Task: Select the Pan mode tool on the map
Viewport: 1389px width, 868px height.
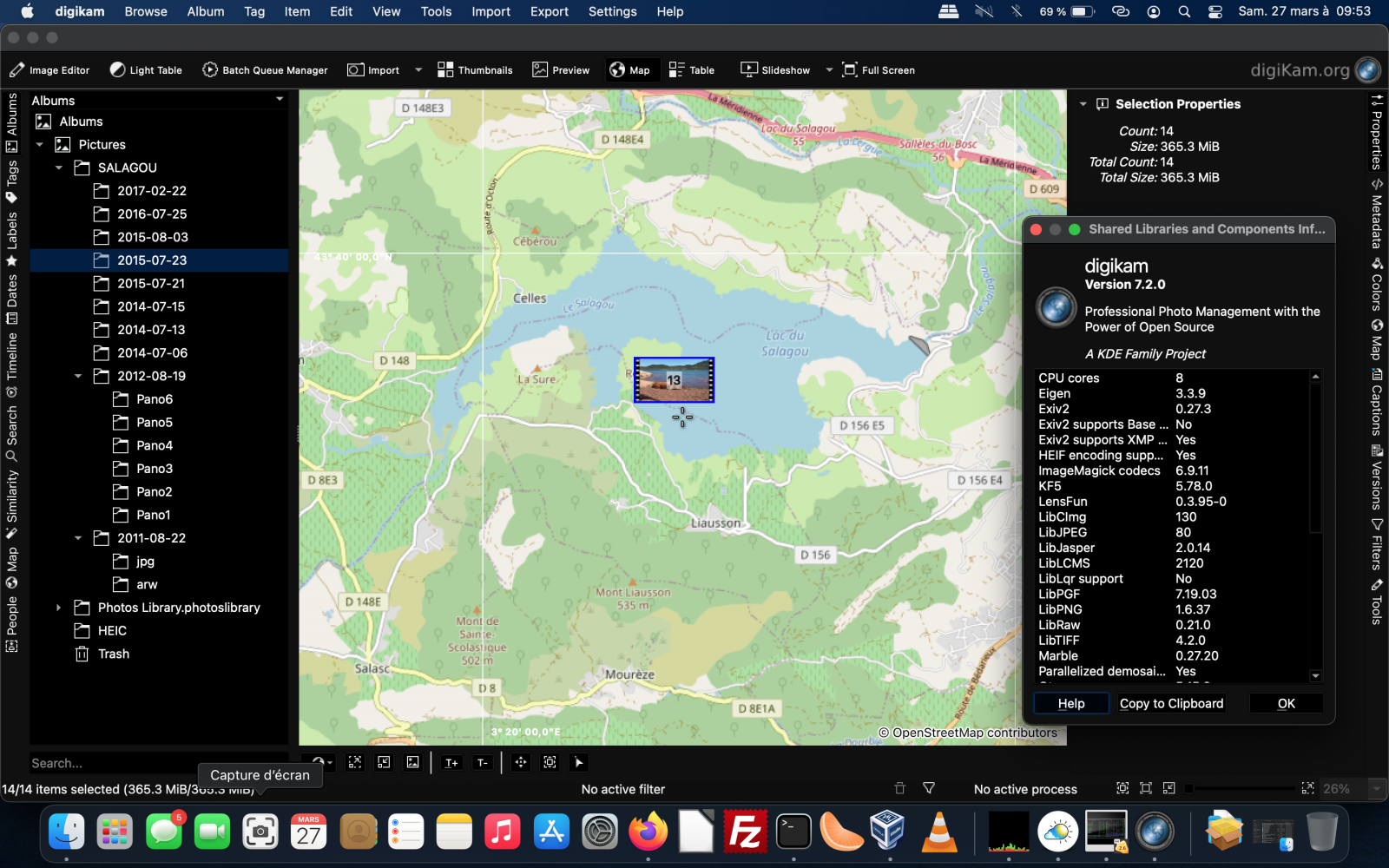Action: 521,762
